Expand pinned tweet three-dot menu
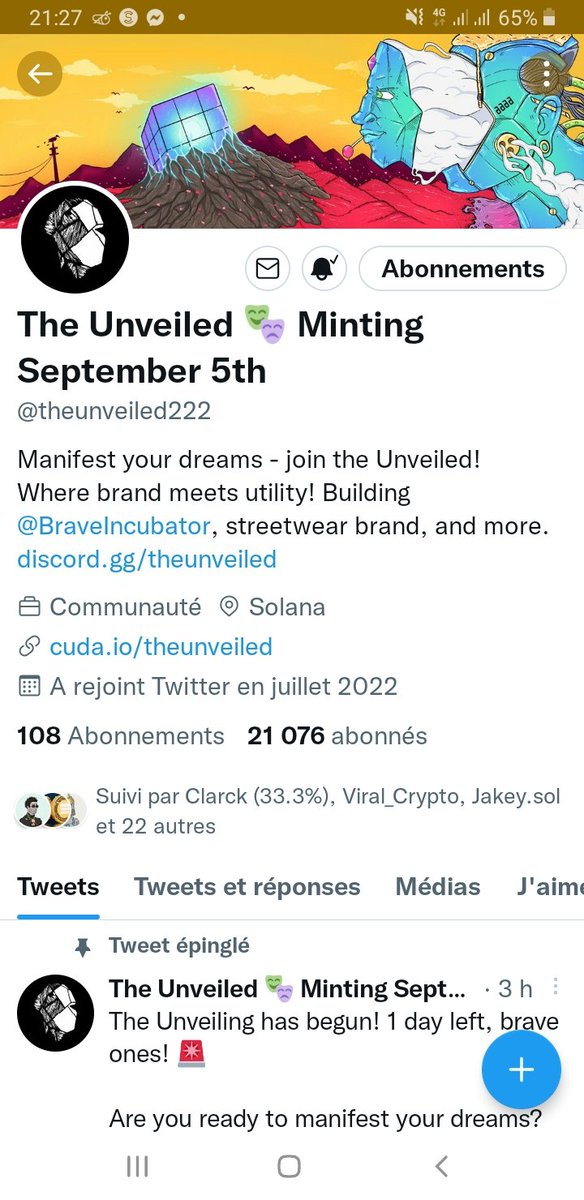This screenshot has width=584, height=1200. coord(556,988)
